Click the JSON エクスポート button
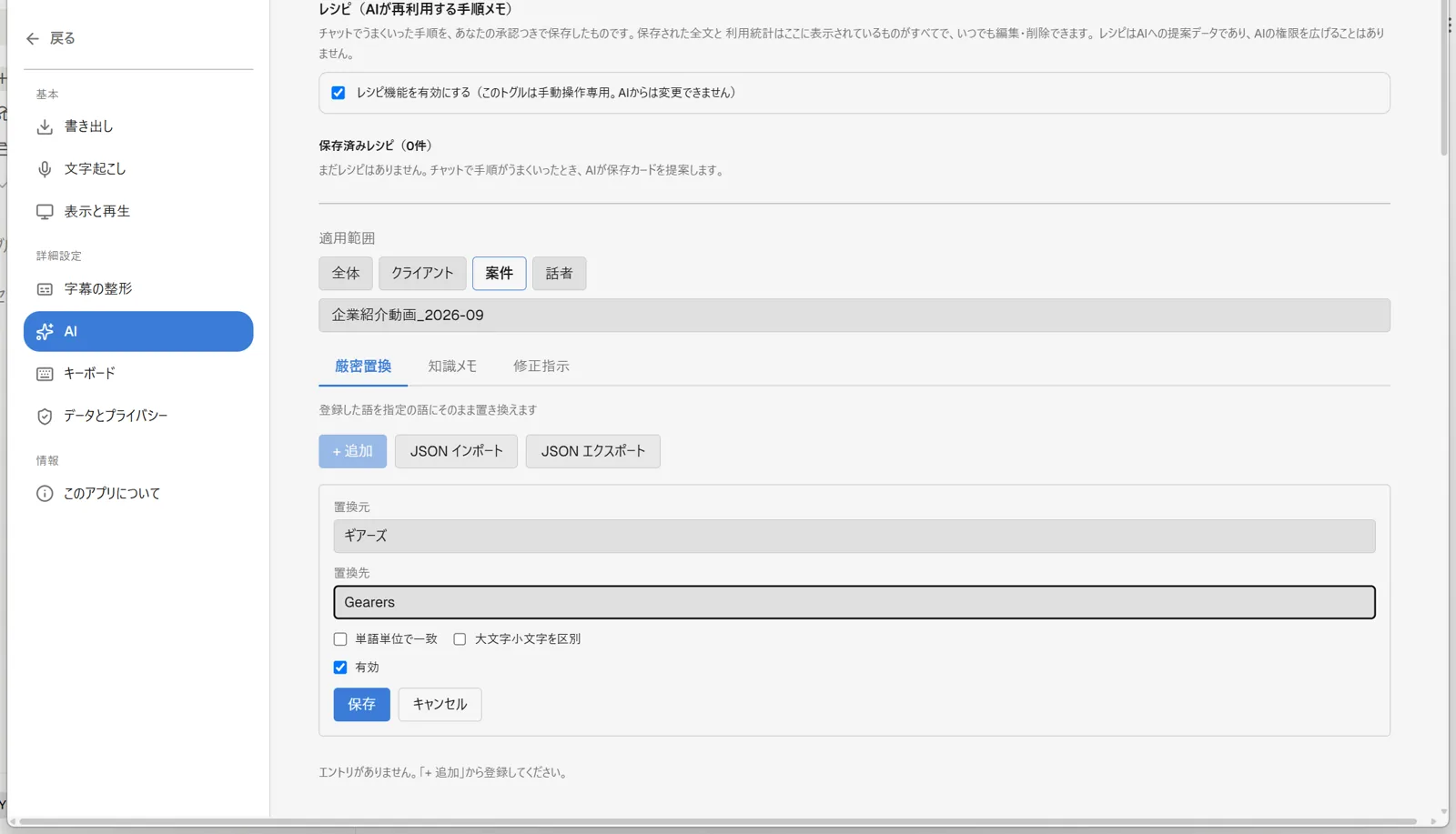 [x=593, y=452]
